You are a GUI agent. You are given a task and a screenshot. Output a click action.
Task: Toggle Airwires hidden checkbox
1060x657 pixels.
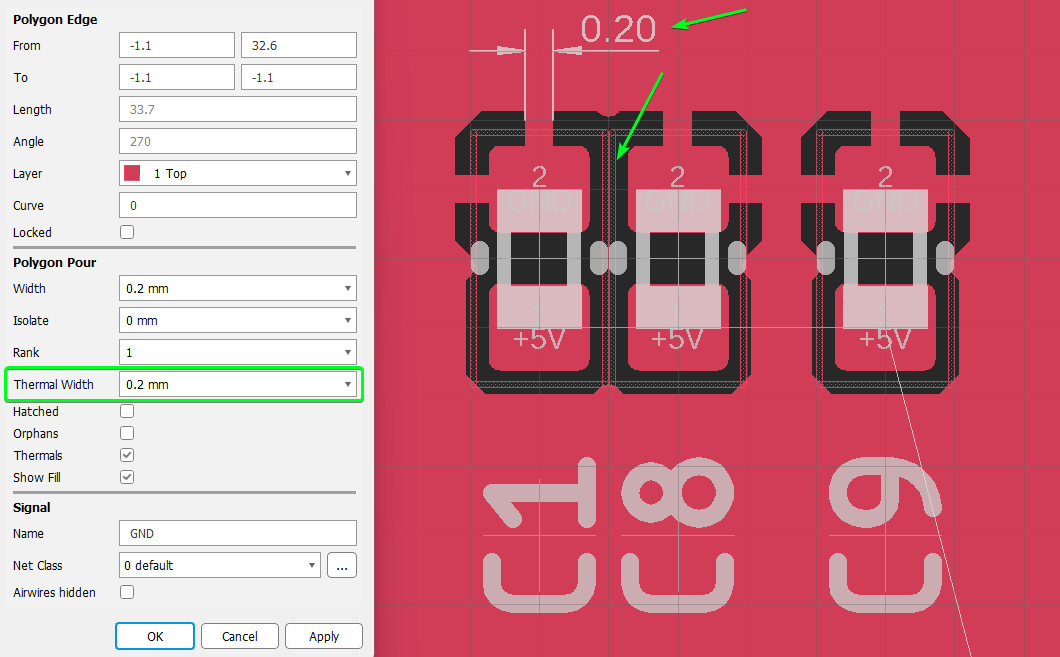[127, 592]
